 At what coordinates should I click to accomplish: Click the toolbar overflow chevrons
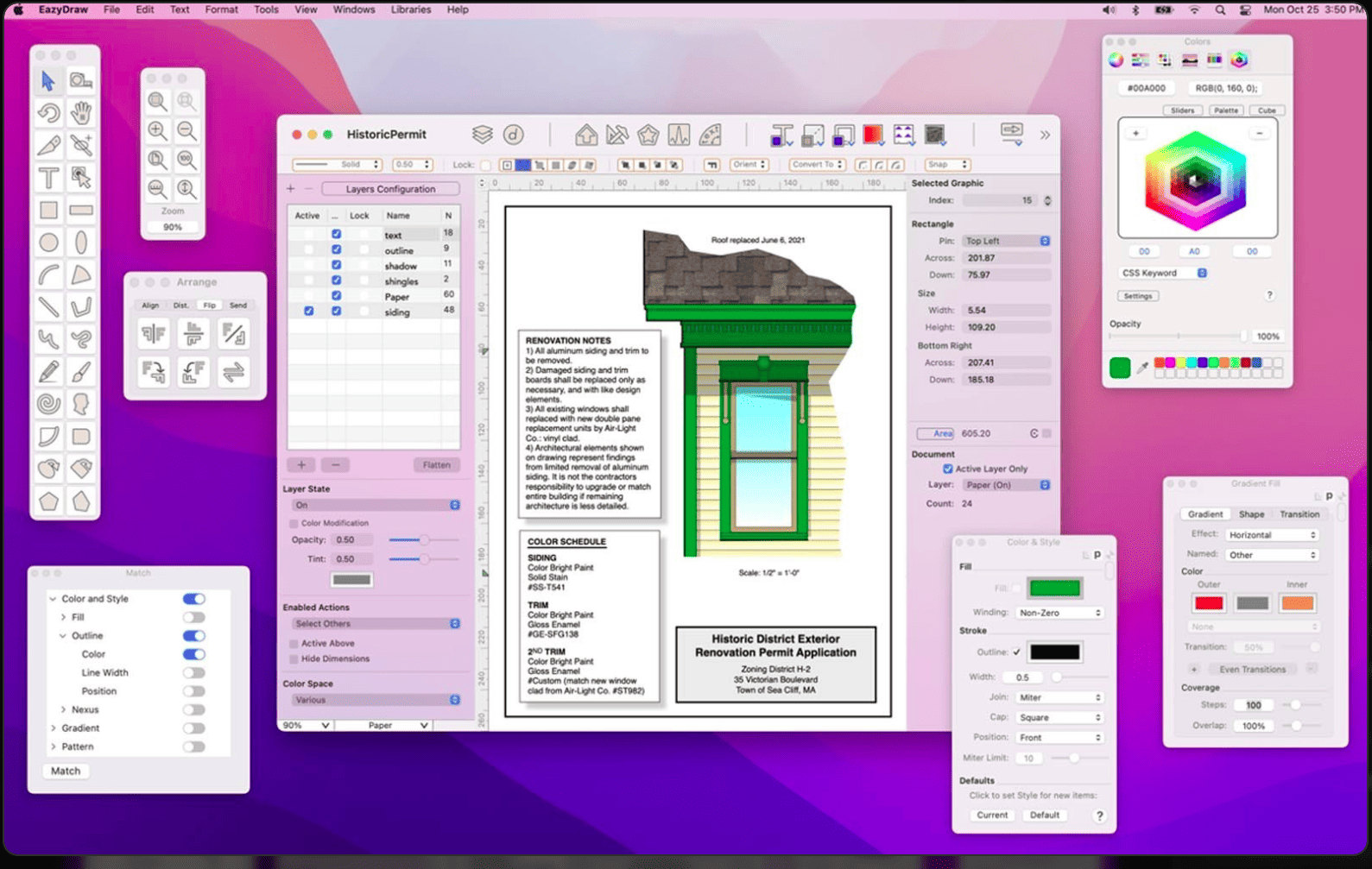pyautogui.click(x=1045, y=135)
